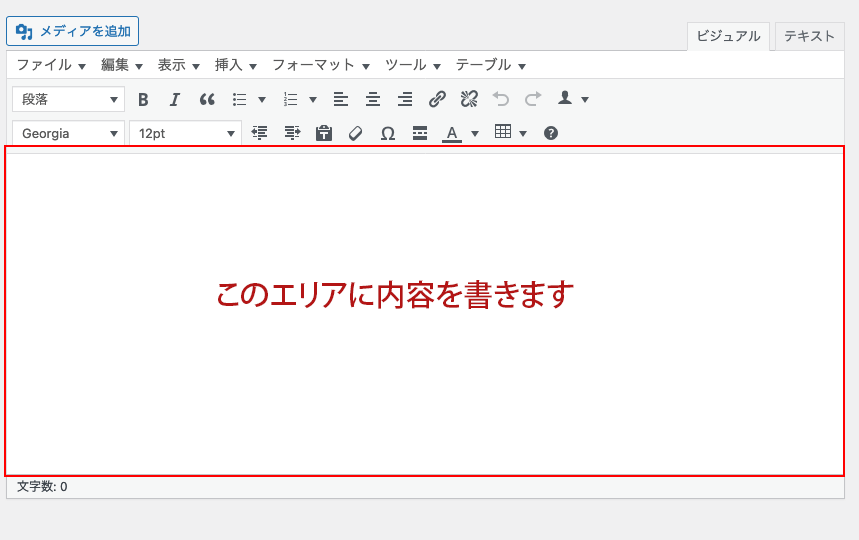Expand bulleted list style options arrow

(x=262, y=100)
